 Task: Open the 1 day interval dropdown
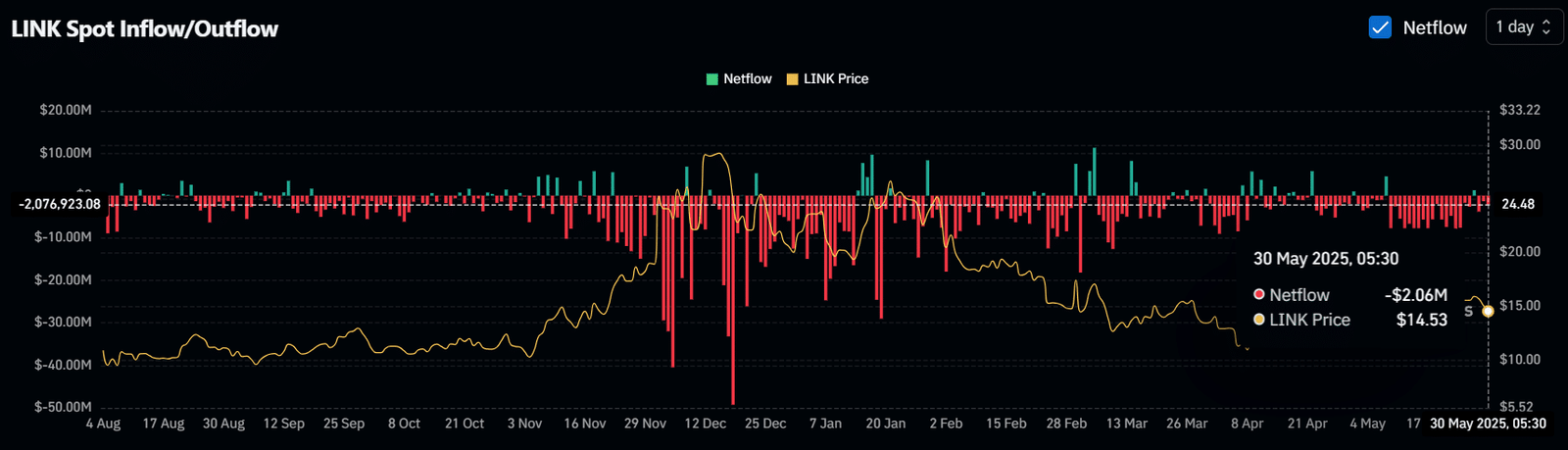point(1524,27)
